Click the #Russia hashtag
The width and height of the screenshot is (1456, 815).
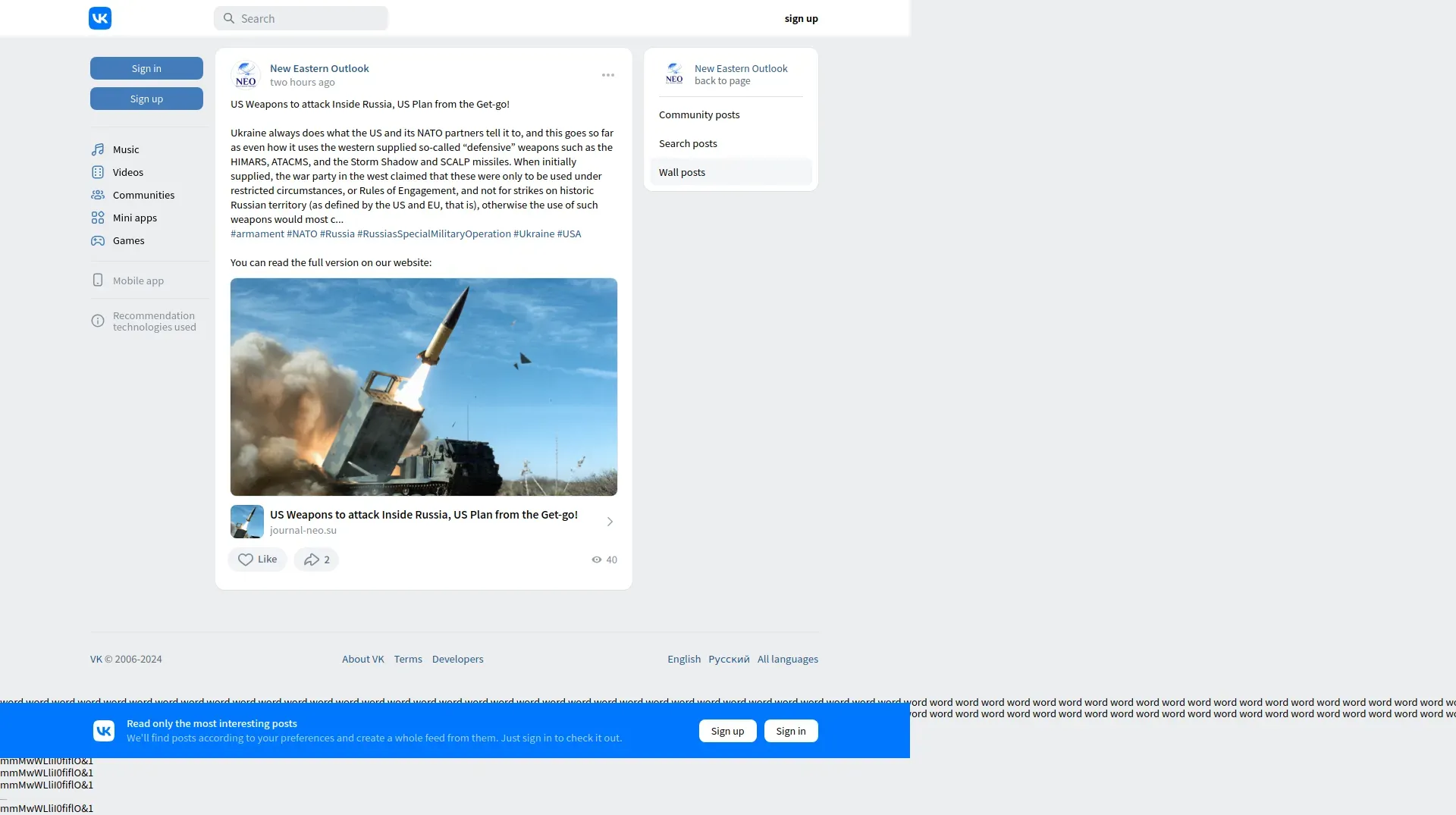coord(337,234)
